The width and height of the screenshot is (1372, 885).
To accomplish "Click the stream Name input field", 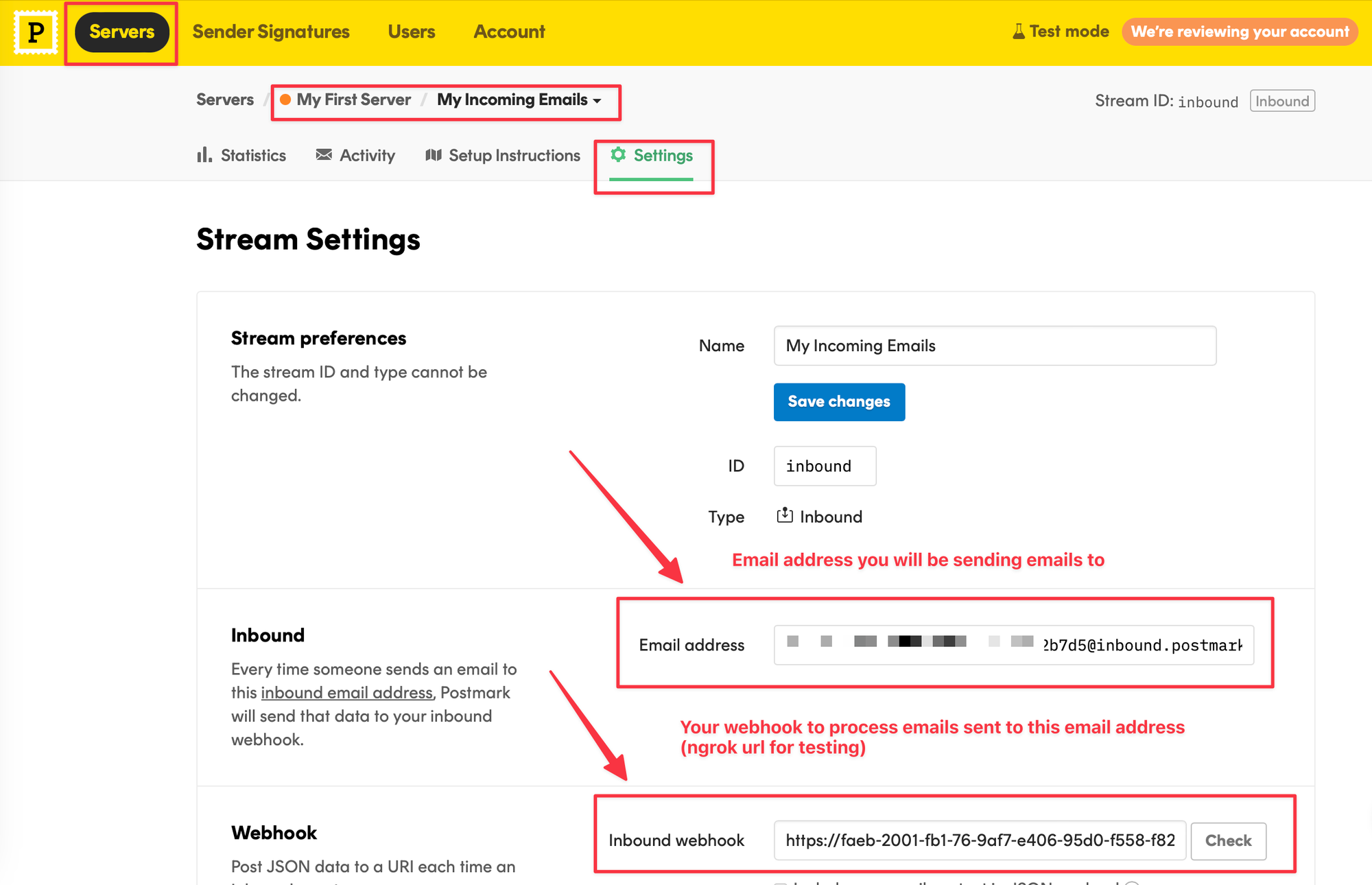I will point(995,346).
